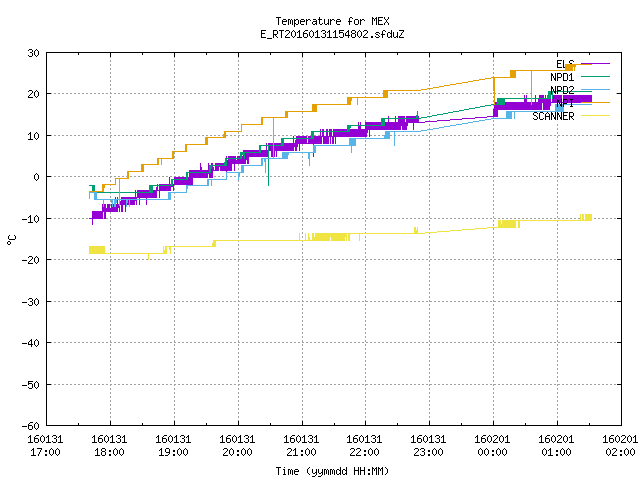Click the x-axis tick 160131 20:00
The width and height of the screenshot is (640, 480).
[237, 446]
